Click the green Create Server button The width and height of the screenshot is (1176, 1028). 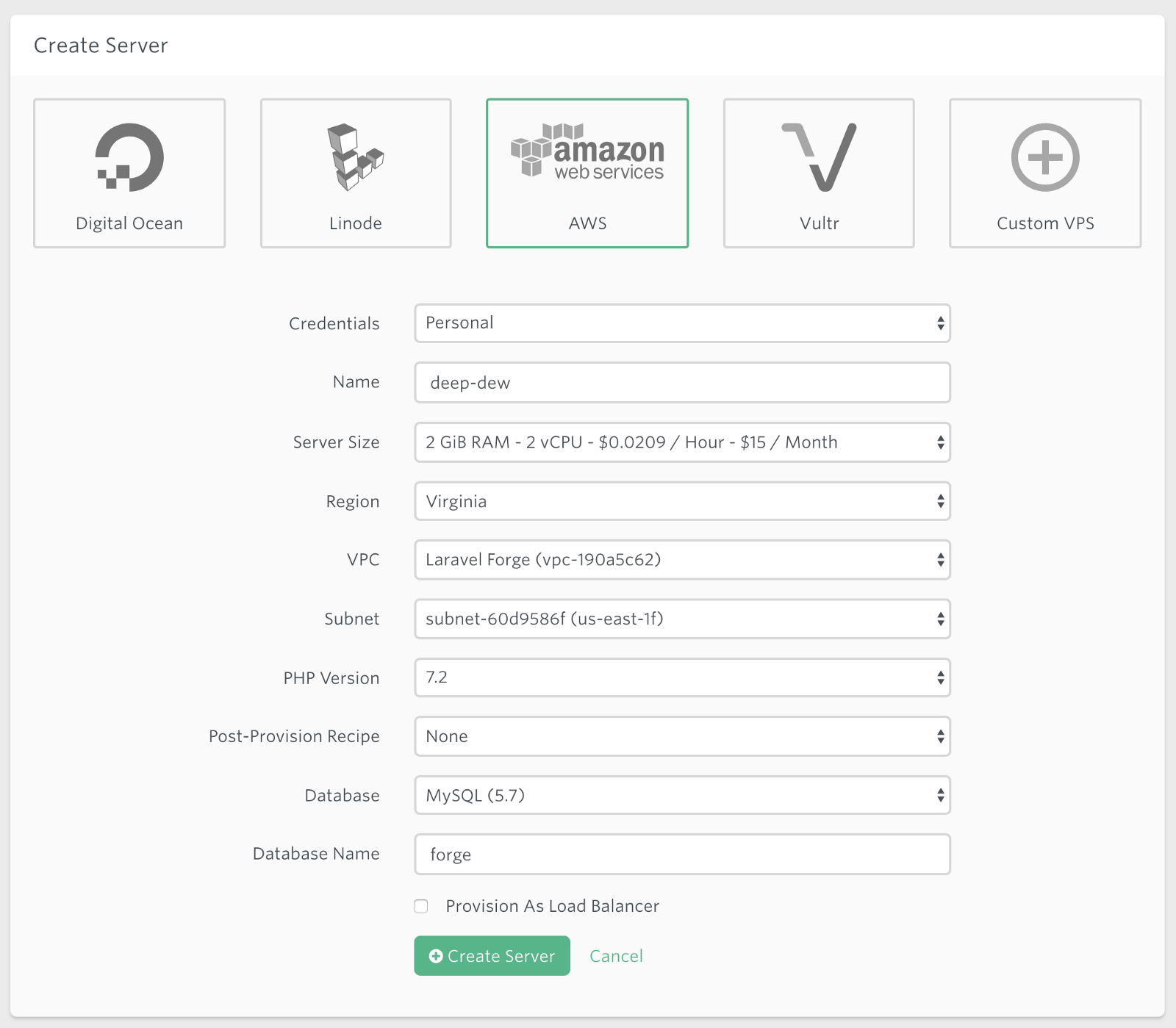click(492, 956)
